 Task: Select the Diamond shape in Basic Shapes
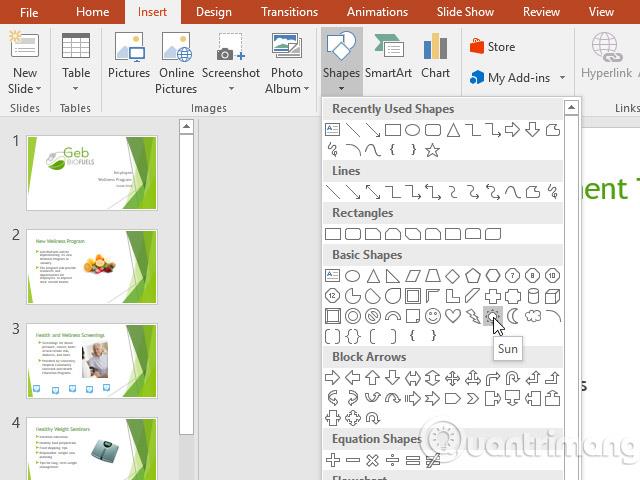[x=453, y=276]
